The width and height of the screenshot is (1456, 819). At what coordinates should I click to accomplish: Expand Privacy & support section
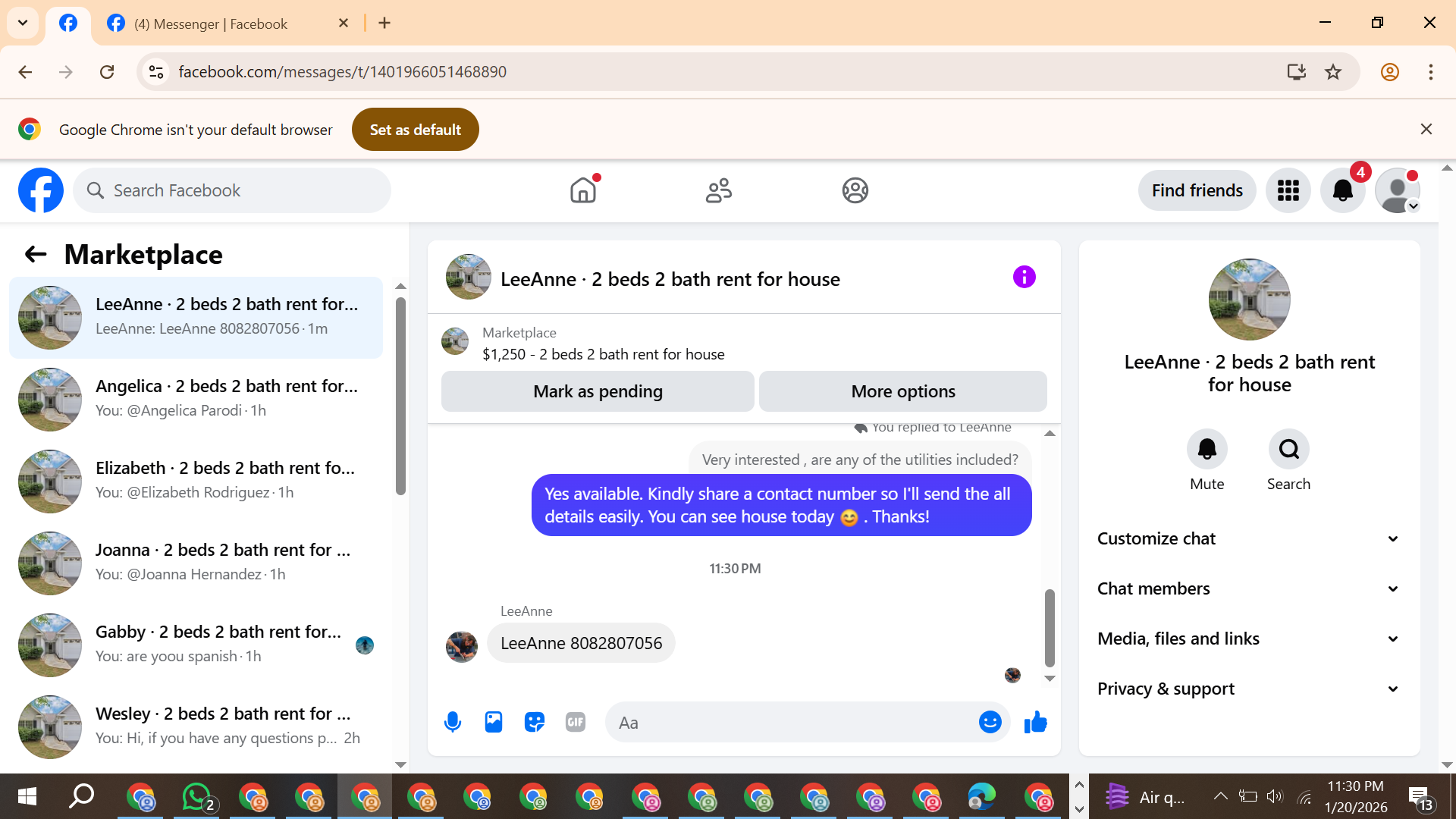point(1248,689)
